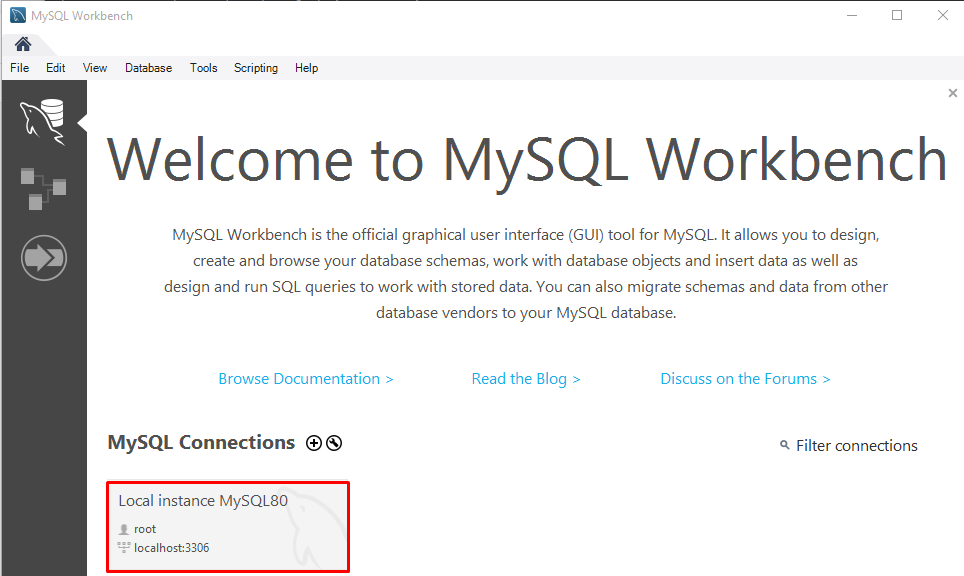Open the File menu
This screenshot has height=576, width=964.
pos(20,68)
